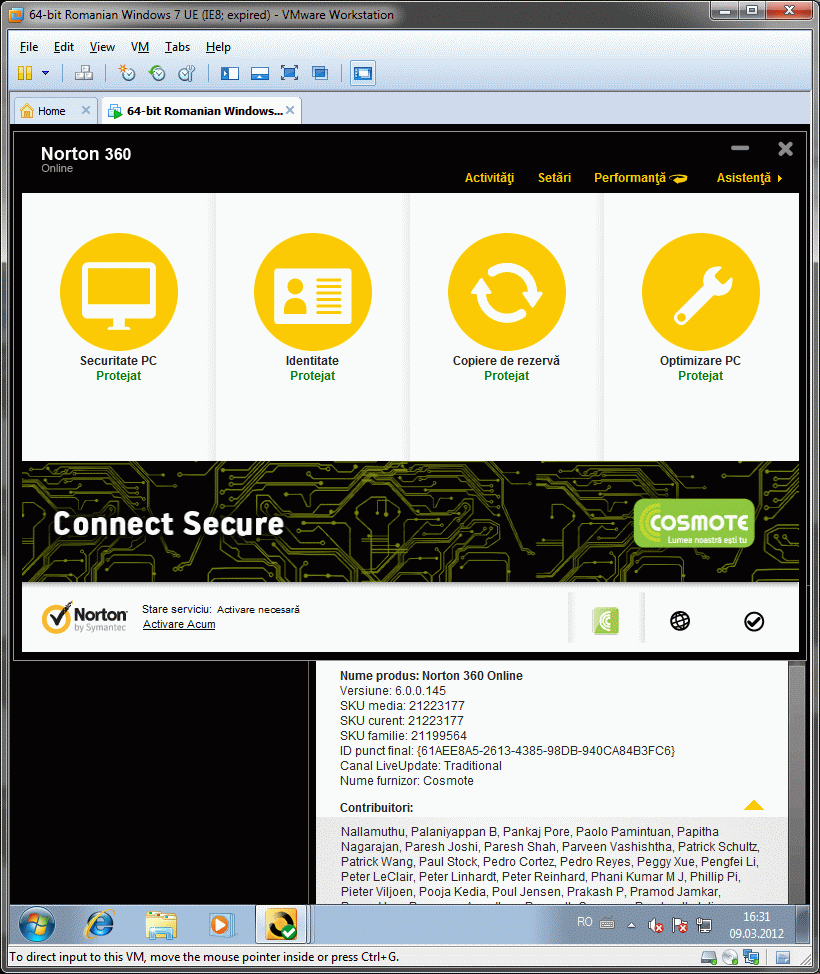Open the Identitate ID card icon
Viewport: 820px width, 974px height.
312,291
